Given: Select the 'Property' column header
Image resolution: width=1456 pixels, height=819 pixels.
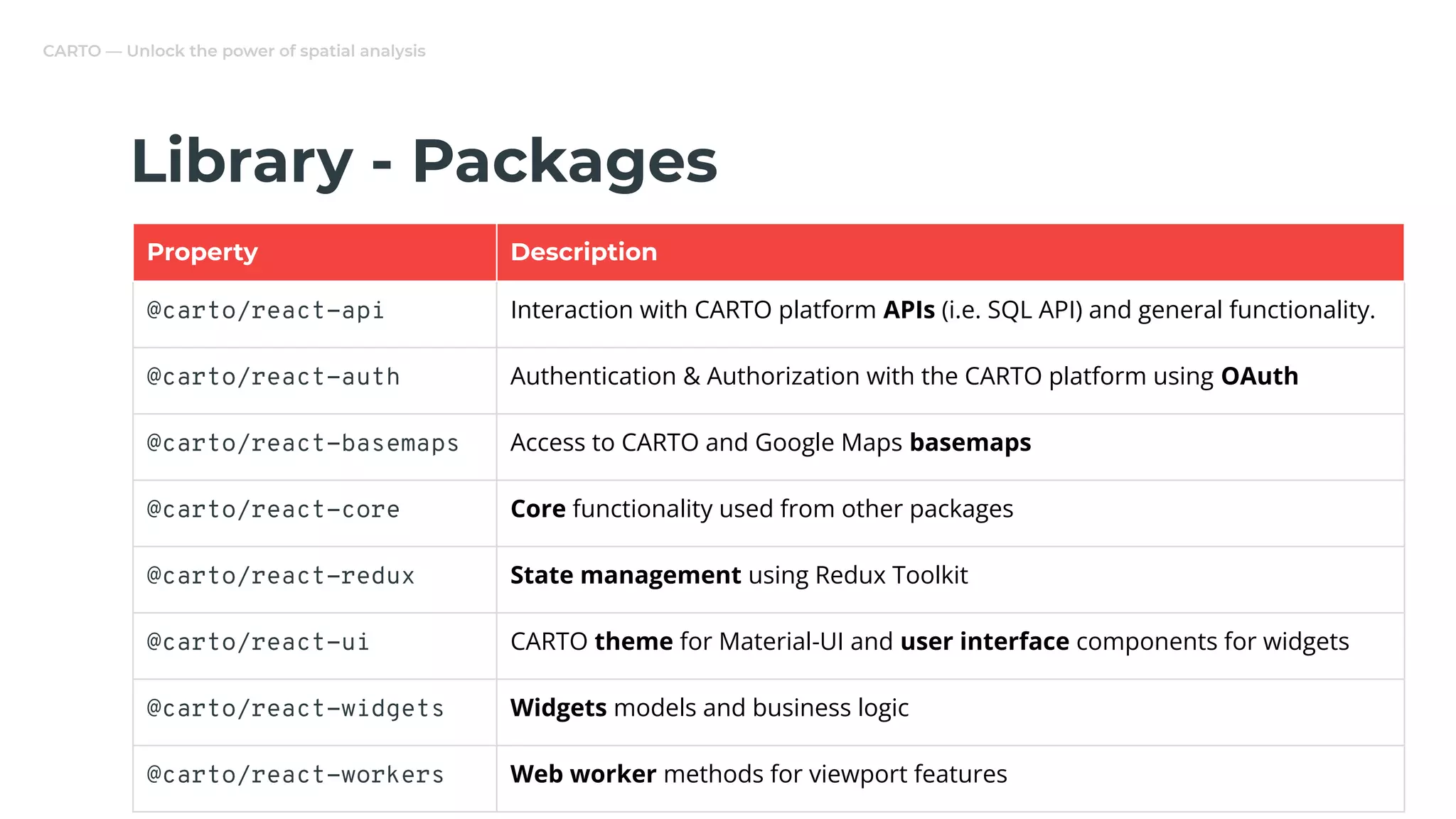Looking at the screenshot, I should tap(314, 252).
